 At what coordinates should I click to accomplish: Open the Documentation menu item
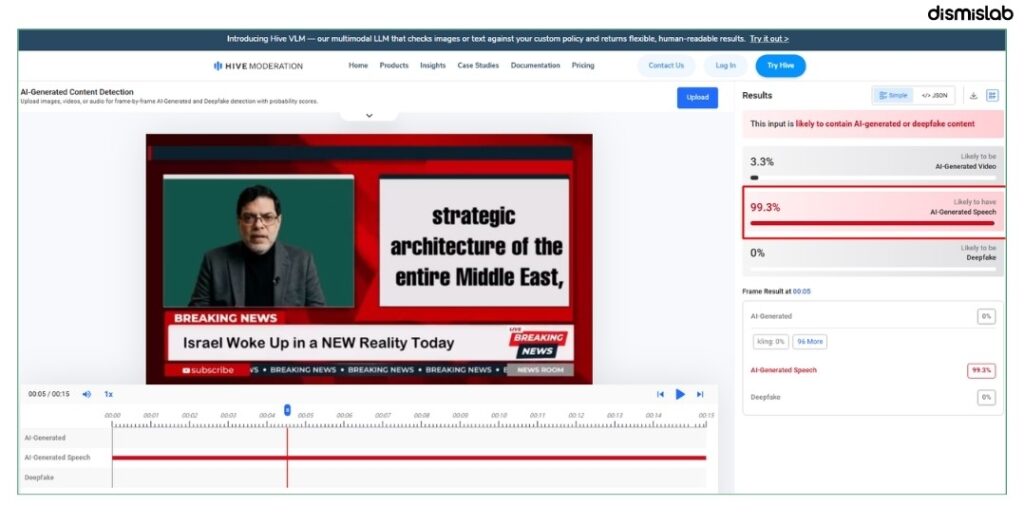[536, 65]
